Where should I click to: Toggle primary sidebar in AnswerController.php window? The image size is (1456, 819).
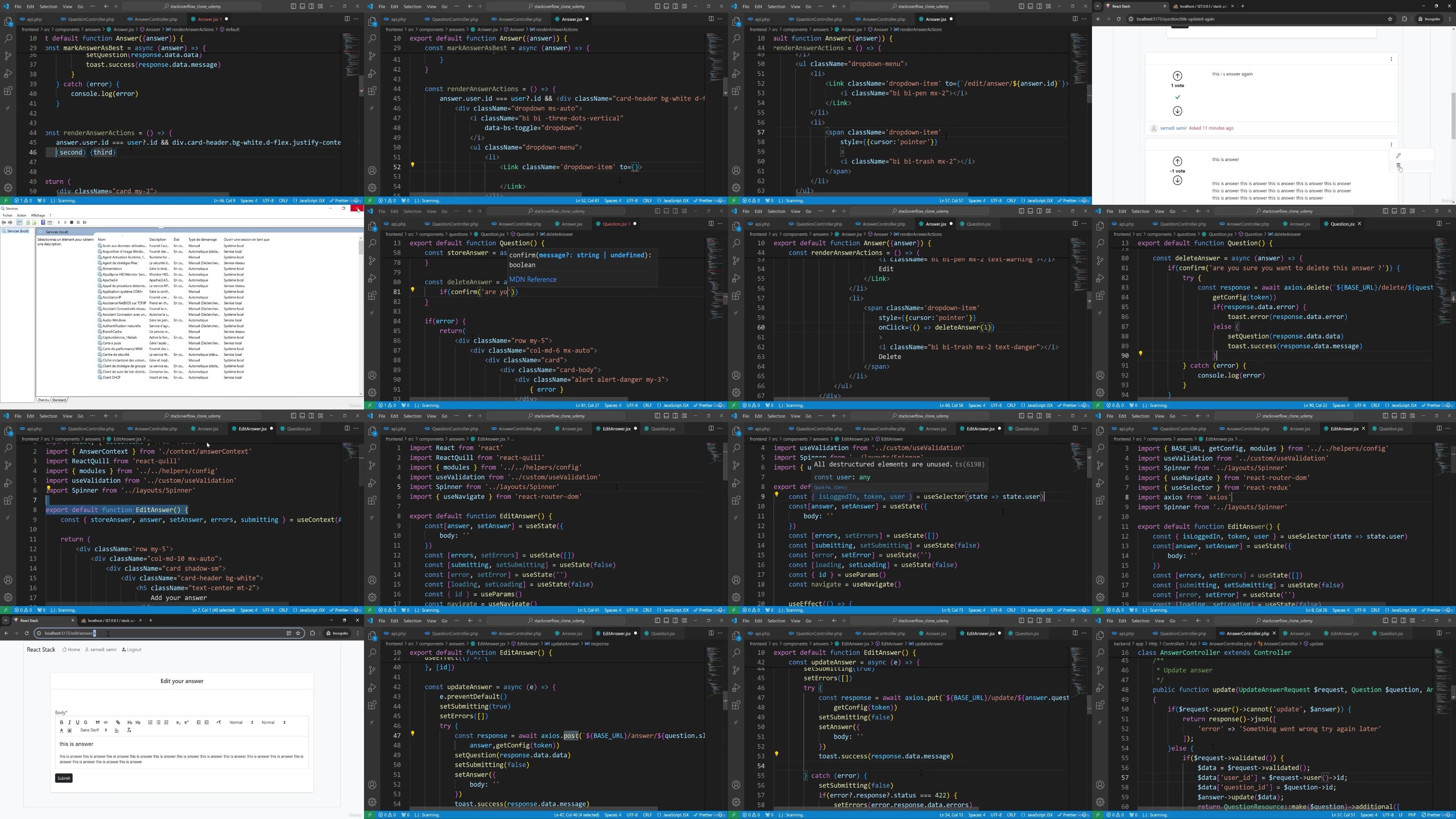[x=1385, y=621]
